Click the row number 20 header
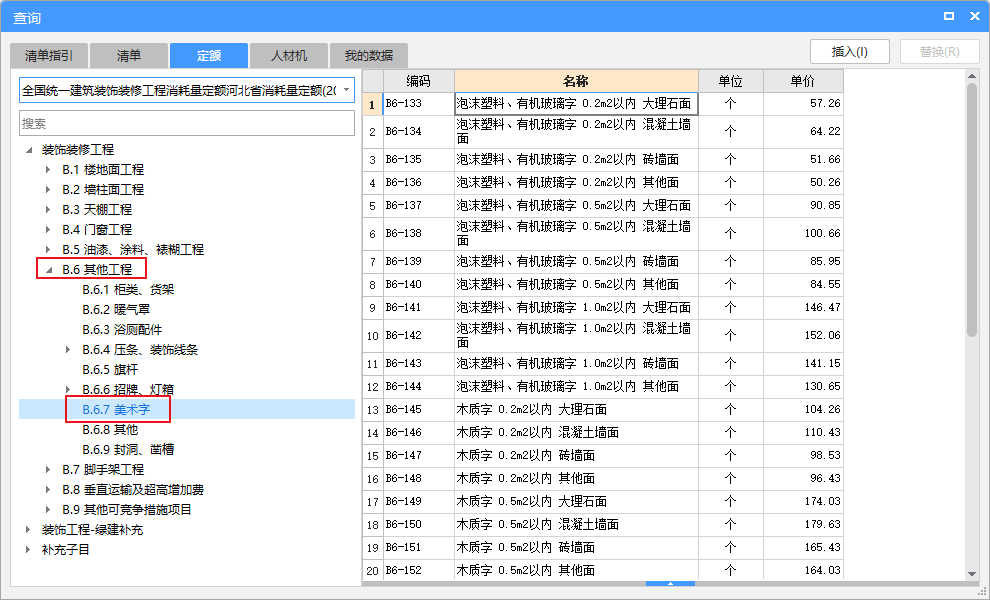 373,570
